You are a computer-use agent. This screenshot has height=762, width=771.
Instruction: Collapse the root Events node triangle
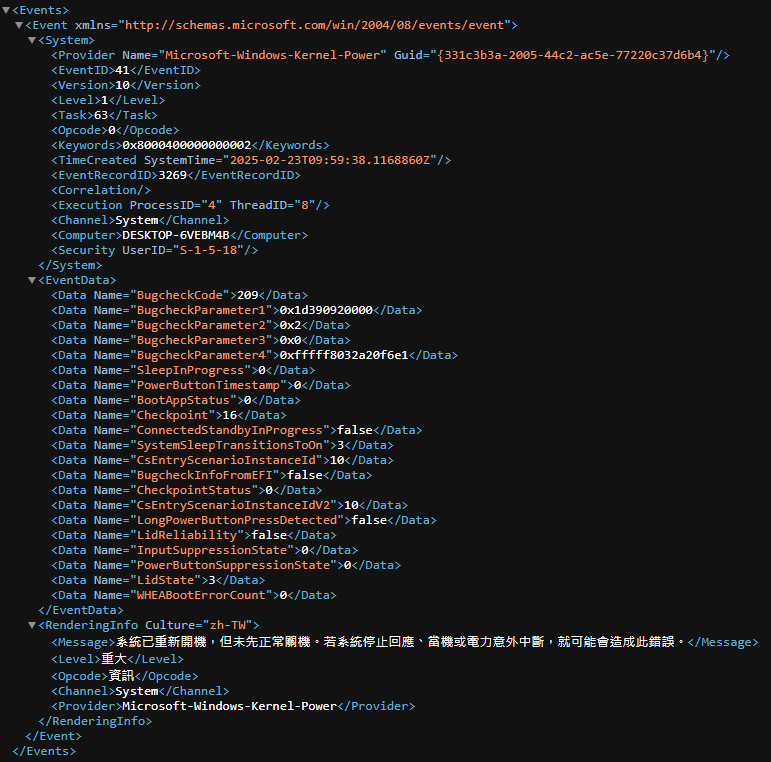pyautogui.click(x=6, y=10)
